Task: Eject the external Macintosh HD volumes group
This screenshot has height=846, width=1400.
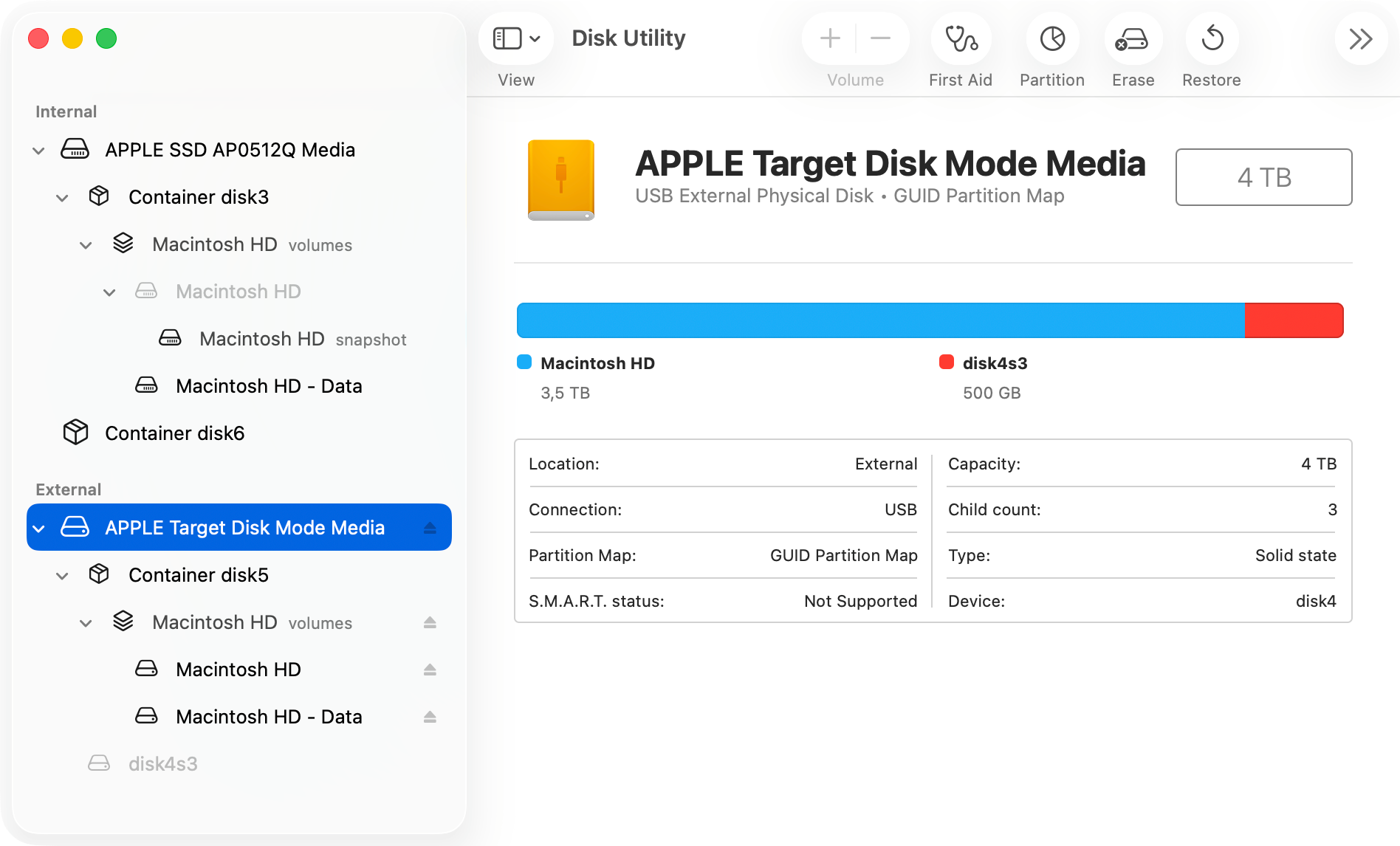Action: (x=430, y=622)
